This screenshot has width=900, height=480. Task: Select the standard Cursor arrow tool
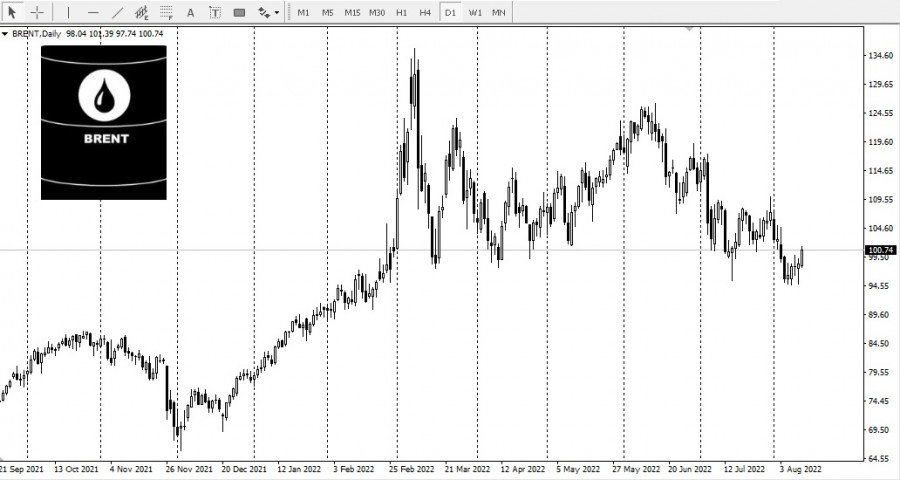pos(12,12)
